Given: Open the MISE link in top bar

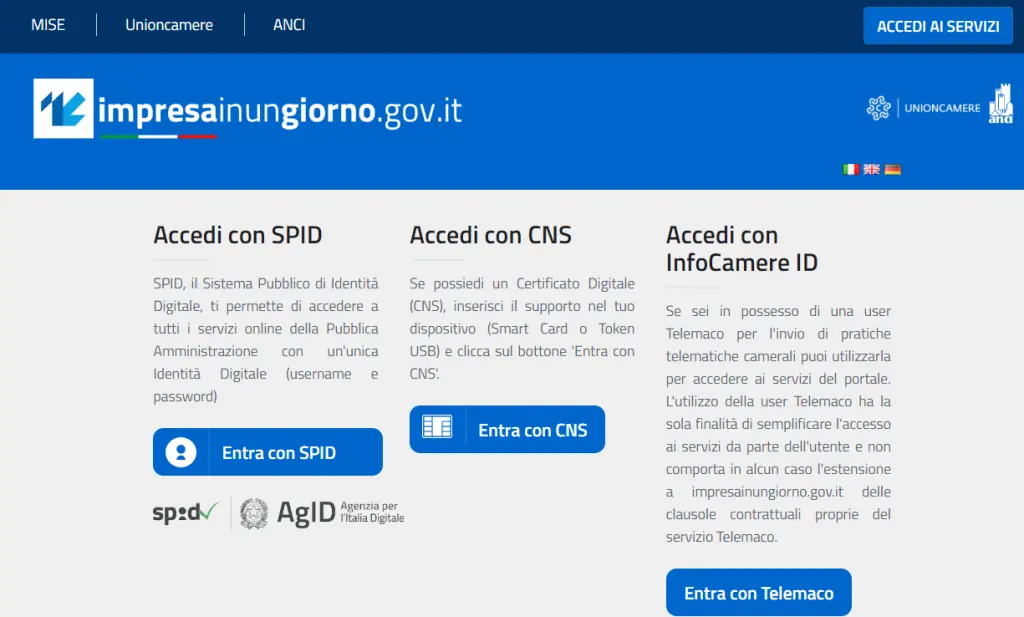Looking at the screenshot, I should 48,25.
